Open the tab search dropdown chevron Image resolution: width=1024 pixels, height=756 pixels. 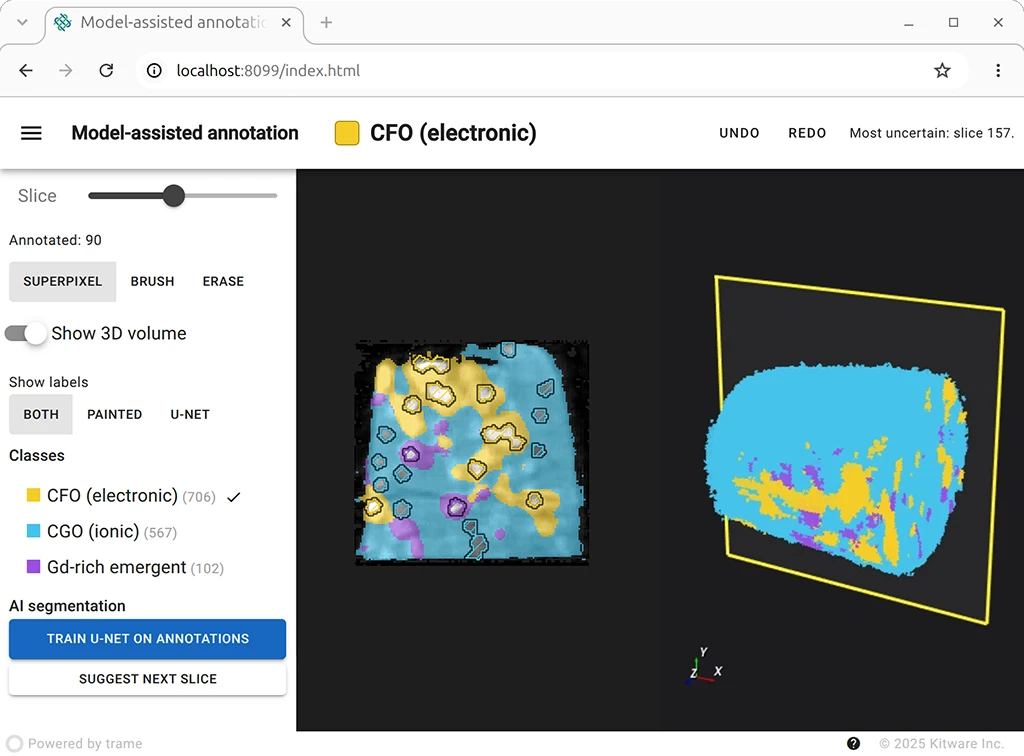click(x=22, y=22)
